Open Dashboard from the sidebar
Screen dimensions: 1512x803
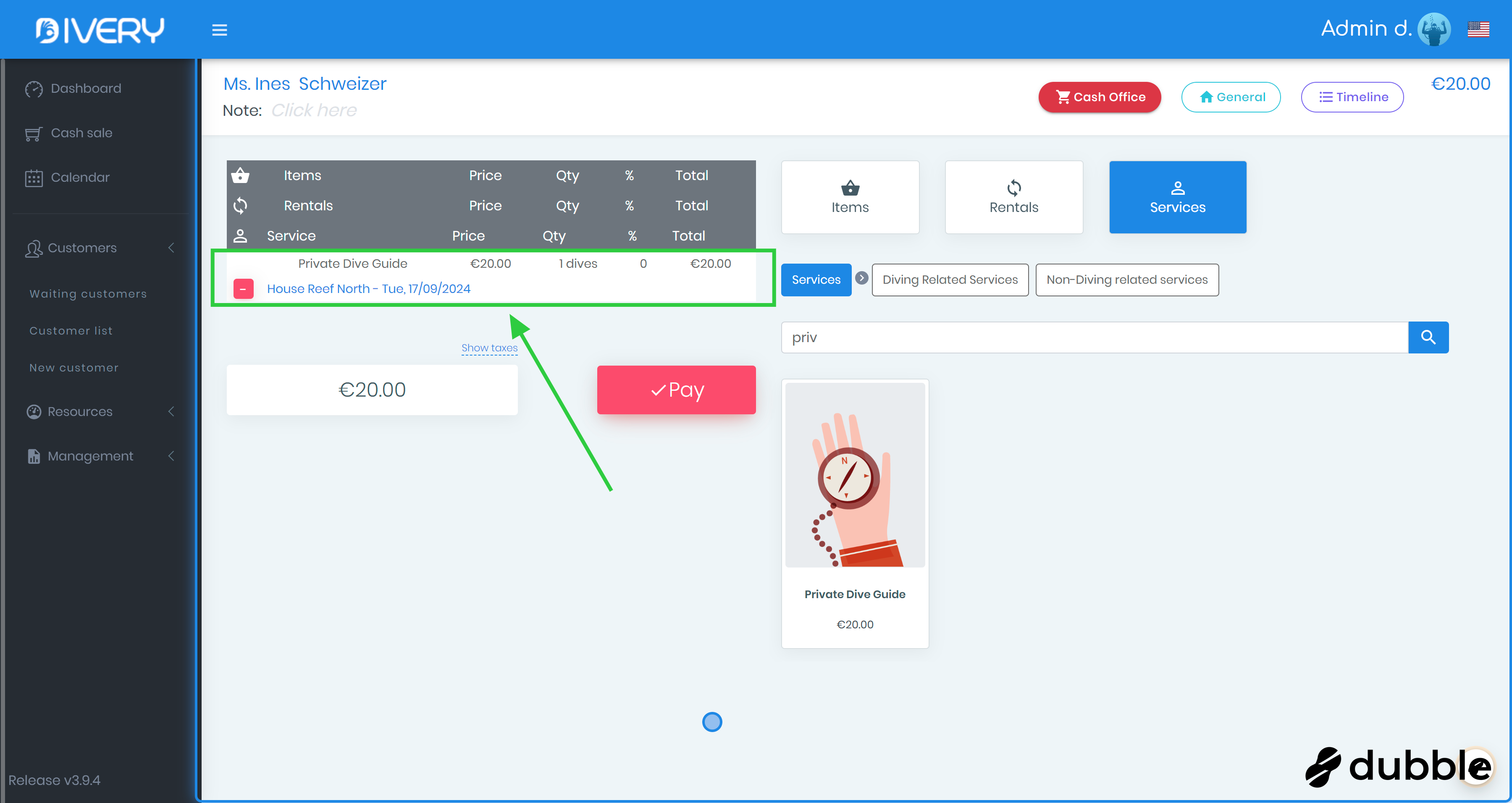86,89
